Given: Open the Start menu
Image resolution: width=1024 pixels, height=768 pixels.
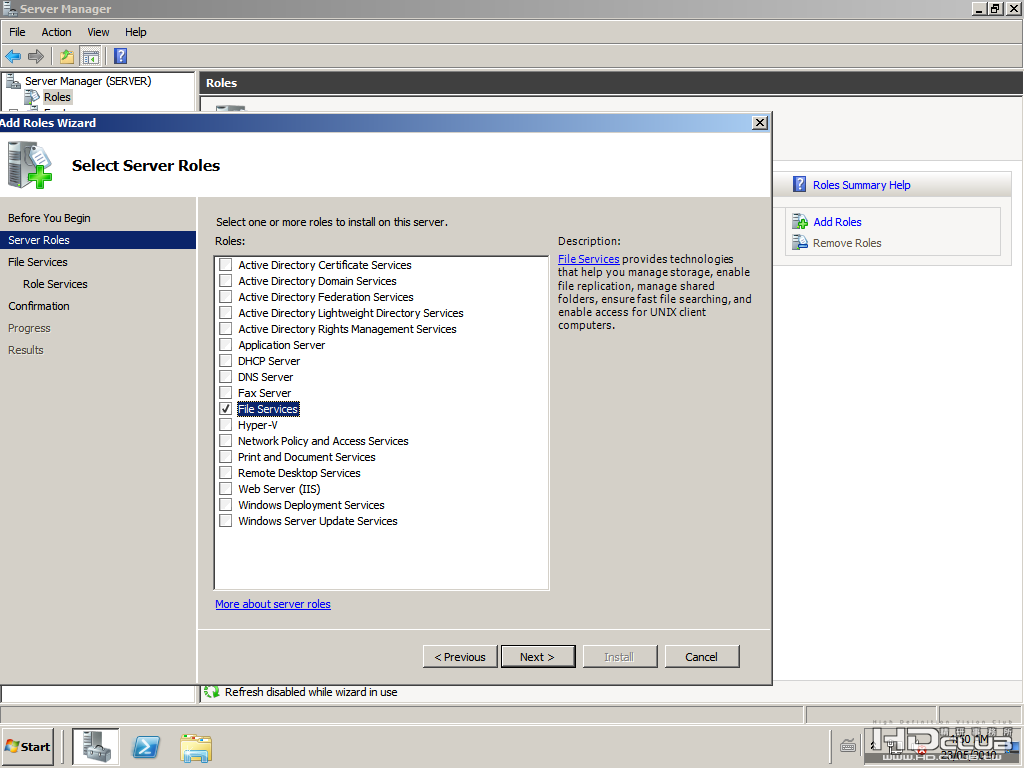Looking at the screenshot, I should click(28, 746).
